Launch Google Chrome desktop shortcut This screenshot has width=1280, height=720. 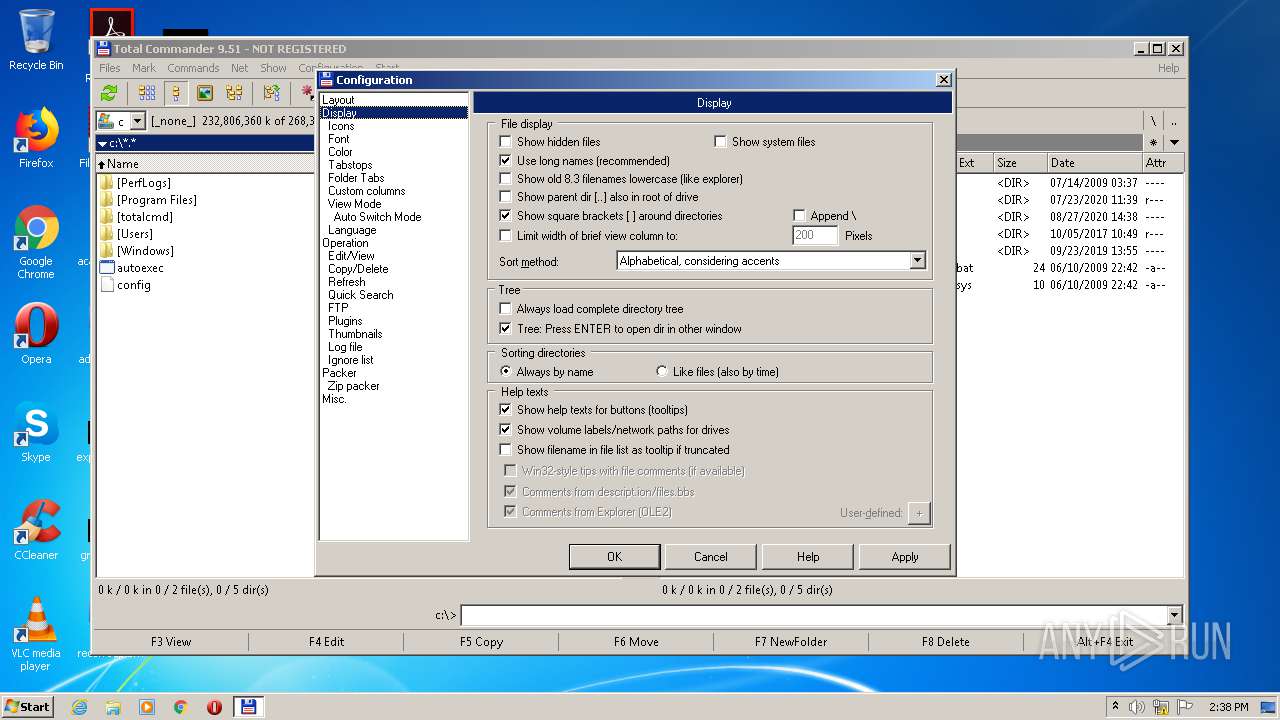coord(36,242)
